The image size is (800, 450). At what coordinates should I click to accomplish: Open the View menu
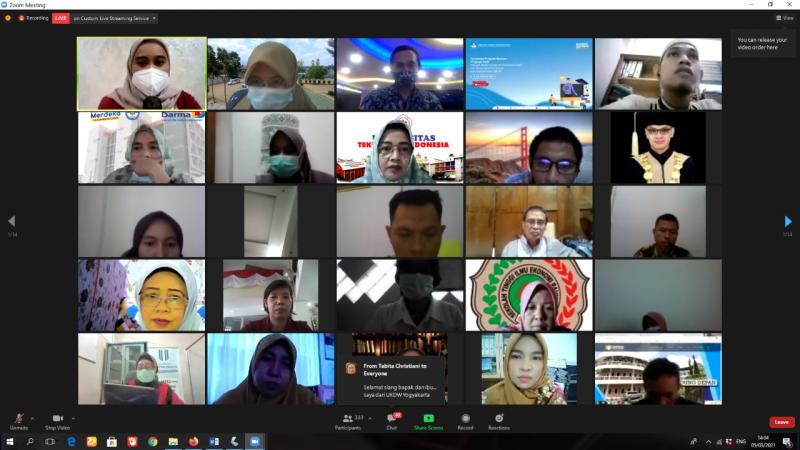(x=784, y=18)
